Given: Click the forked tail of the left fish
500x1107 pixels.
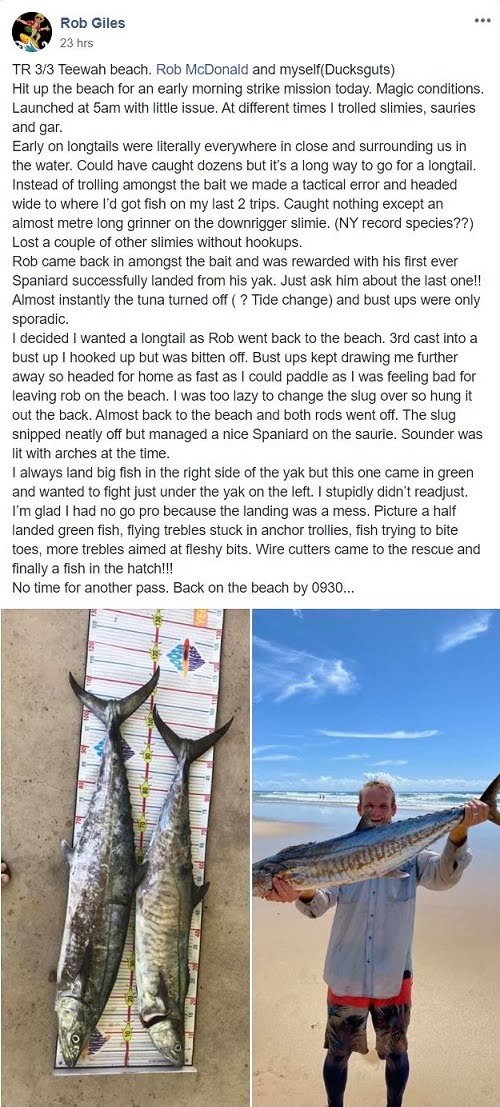Looking at the screenshot, I should tap(114, 694).
